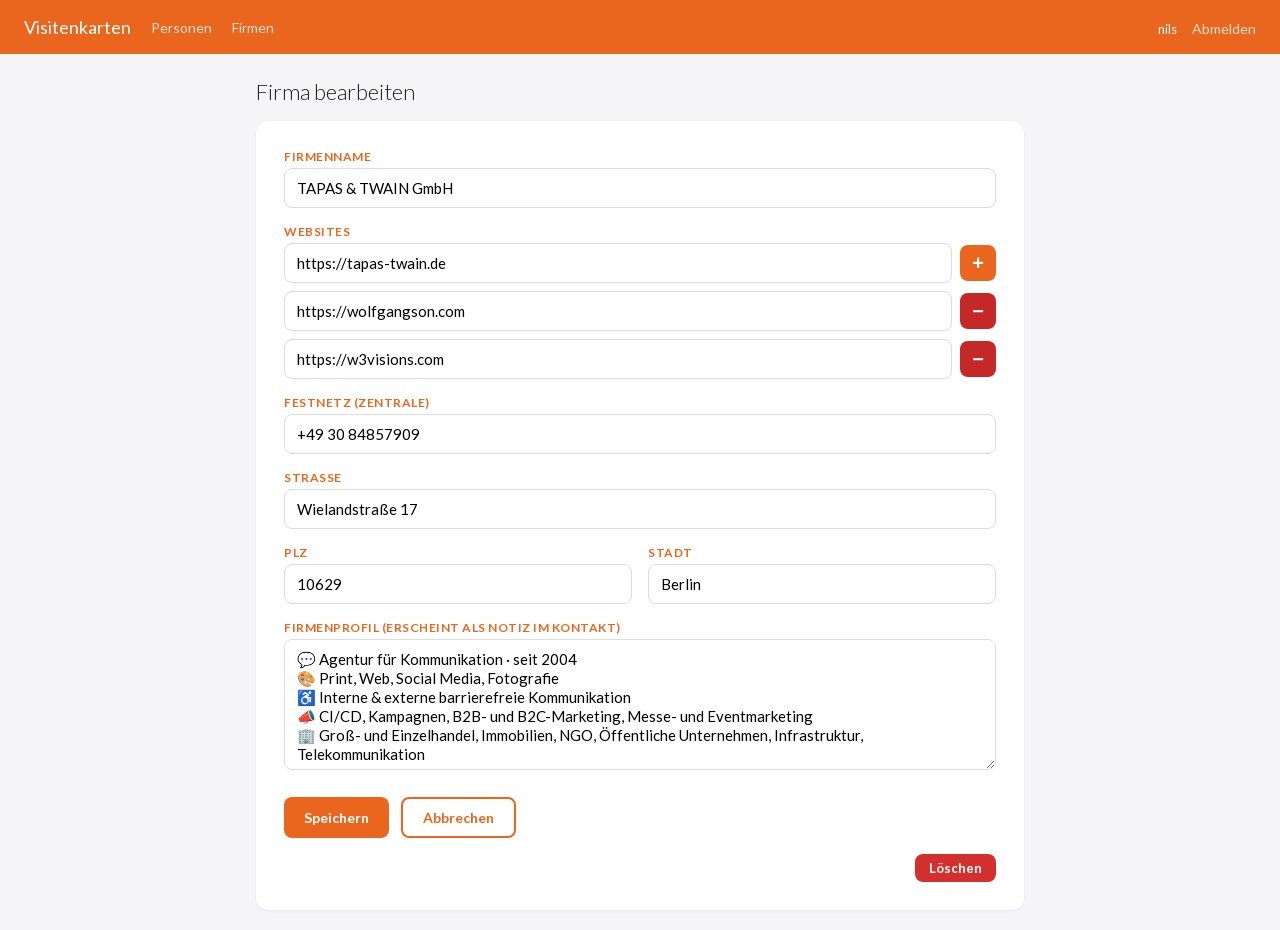Viewport: 1280px width, 930px height.
Task: Click the nils user link
Action: pyautogui.click(x=1167, y=29)
